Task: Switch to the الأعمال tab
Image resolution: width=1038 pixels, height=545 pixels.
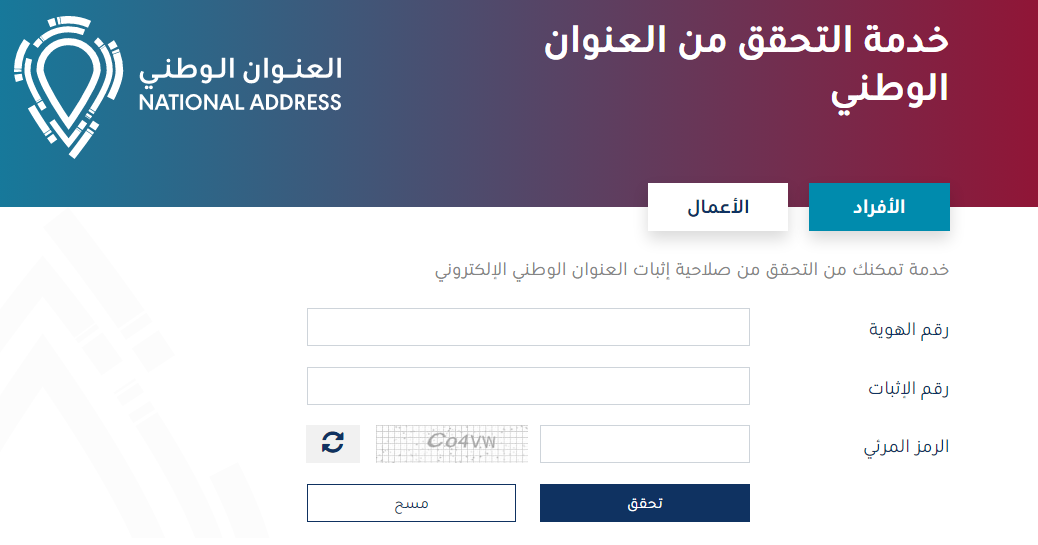Action: click(718, 207)
